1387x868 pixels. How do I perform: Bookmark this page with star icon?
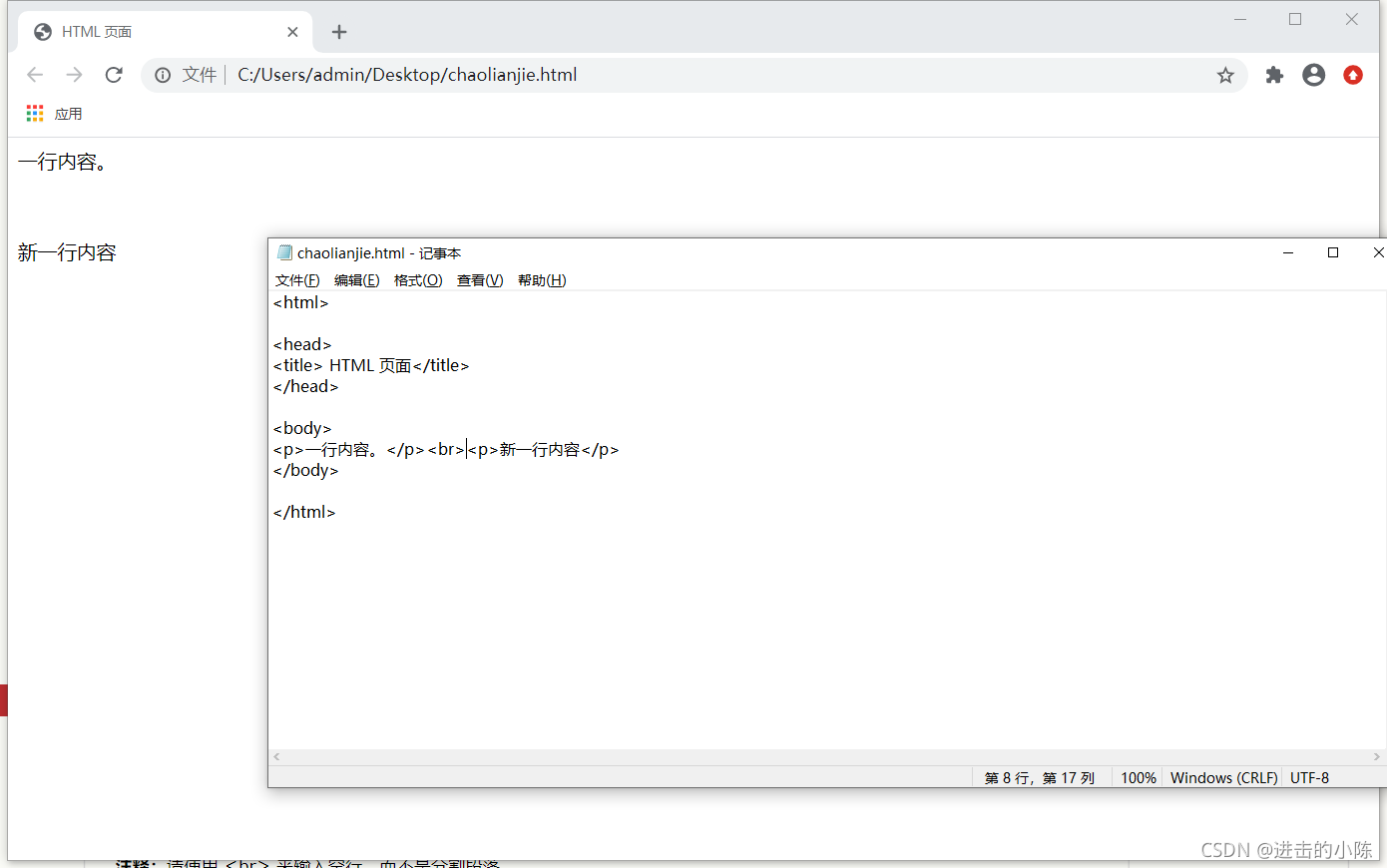pos(1225,75)
